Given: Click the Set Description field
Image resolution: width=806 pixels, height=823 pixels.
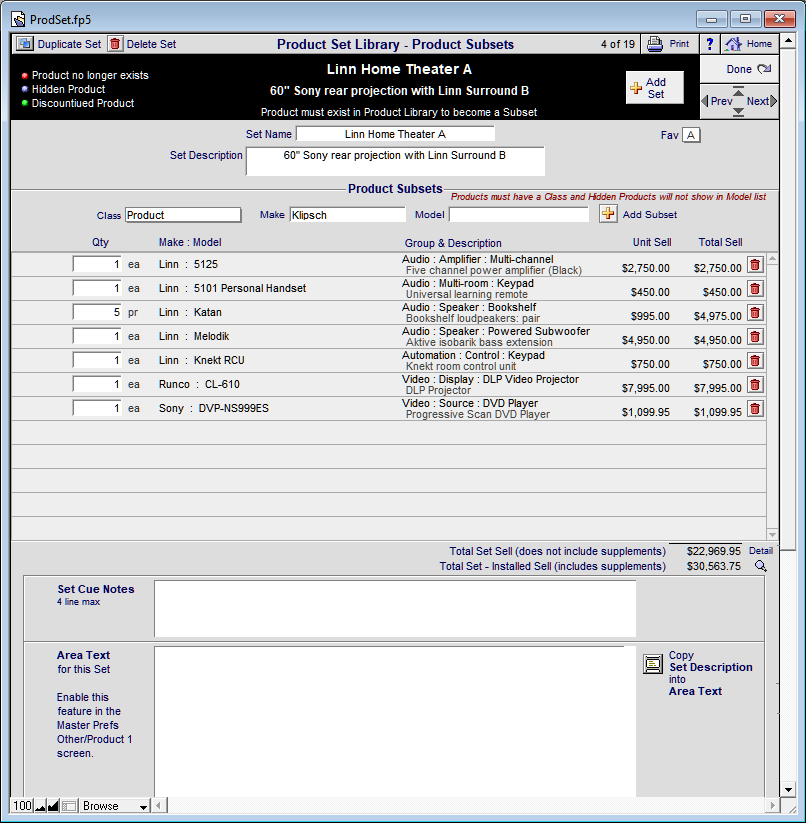Looking at the screenshot, I should [x=395, y=161].
